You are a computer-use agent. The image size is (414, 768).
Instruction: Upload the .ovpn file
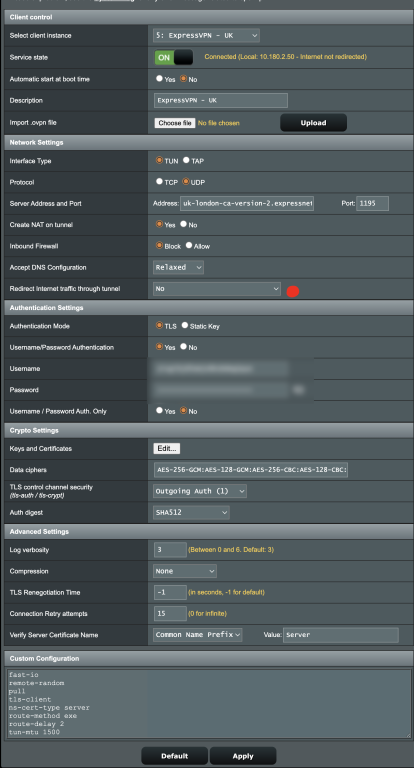tap(313, 123)
